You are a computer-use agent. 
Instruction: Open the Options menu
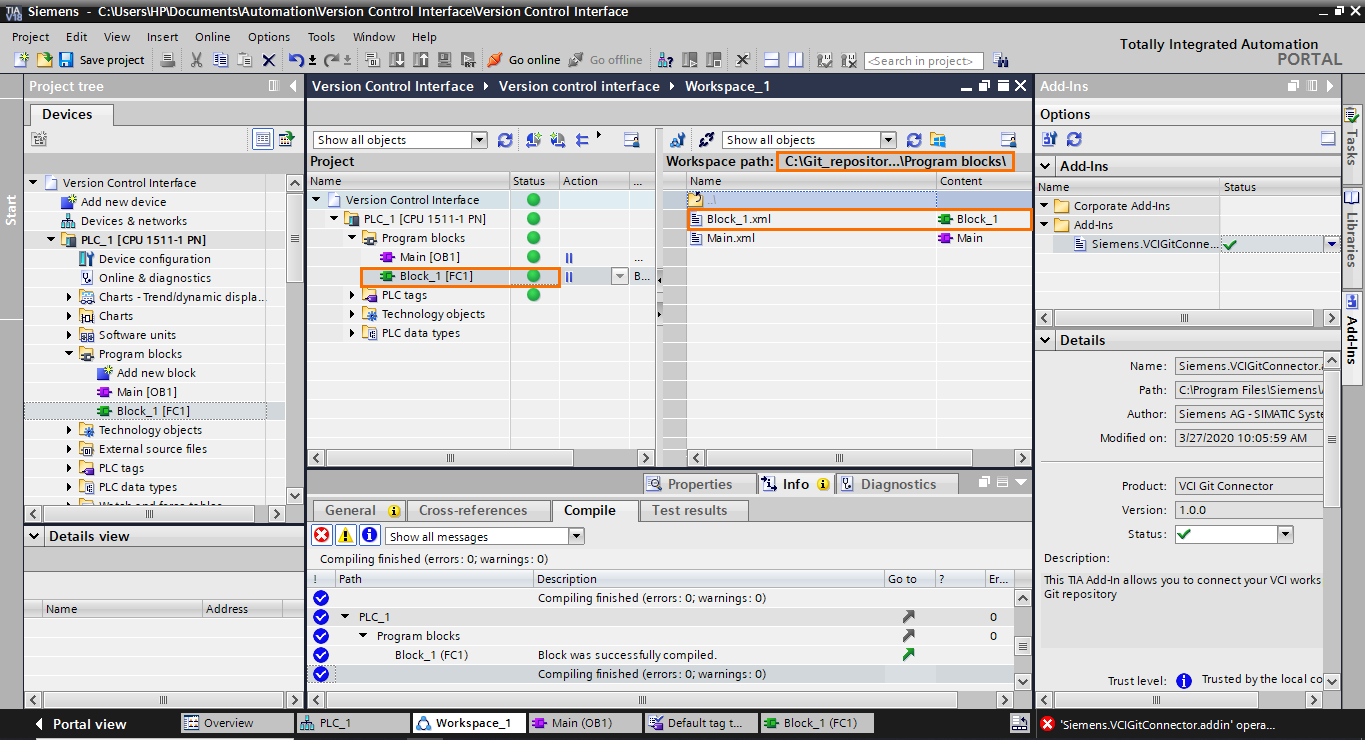click(x=268, y=36)
